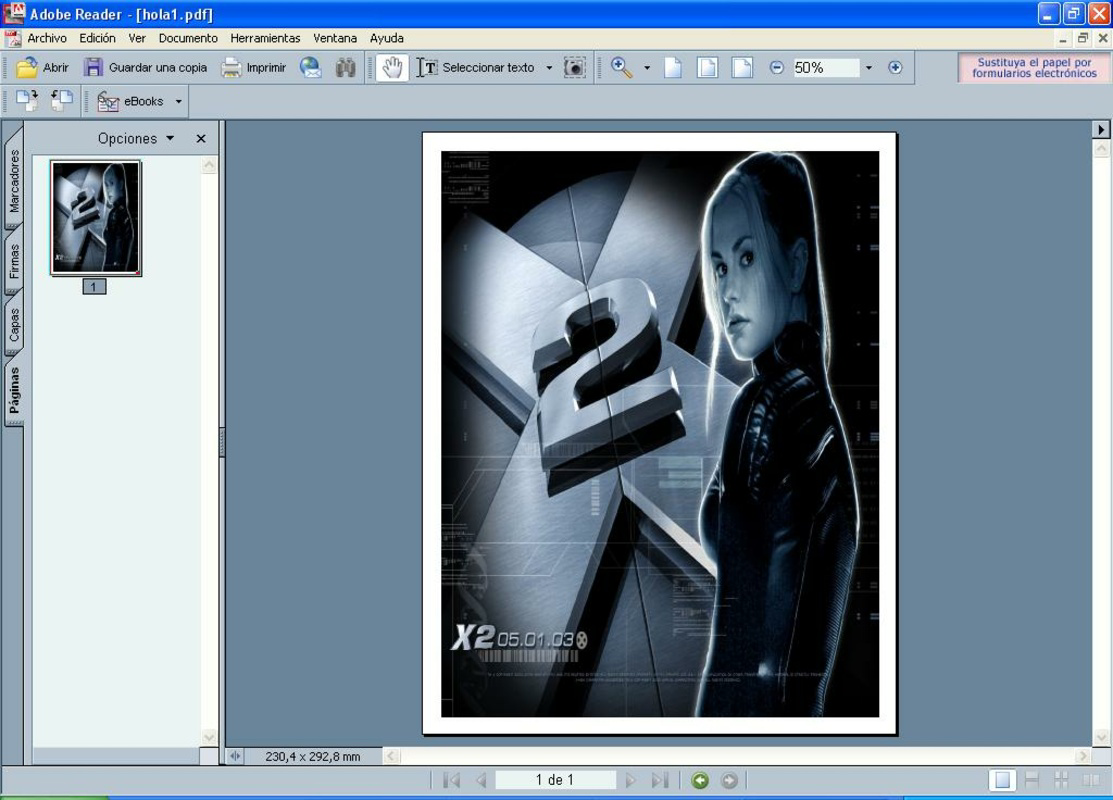Click page number label 1 under thumbnail
Viewport: 1113px width, 800px height.
[x=94, y=287]
